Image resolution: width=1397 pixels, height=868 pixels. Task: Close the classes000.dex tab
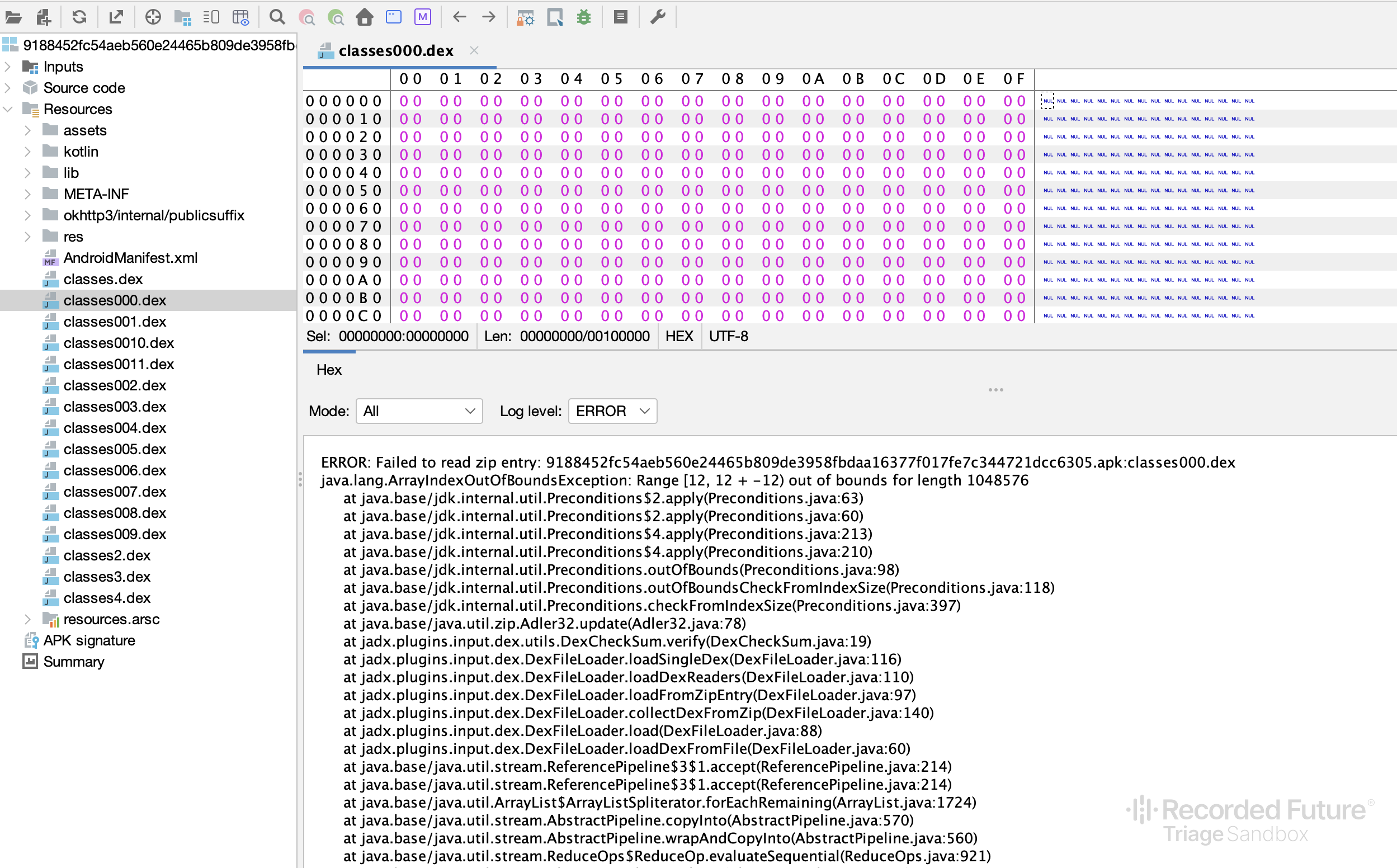tap(474, 50)
